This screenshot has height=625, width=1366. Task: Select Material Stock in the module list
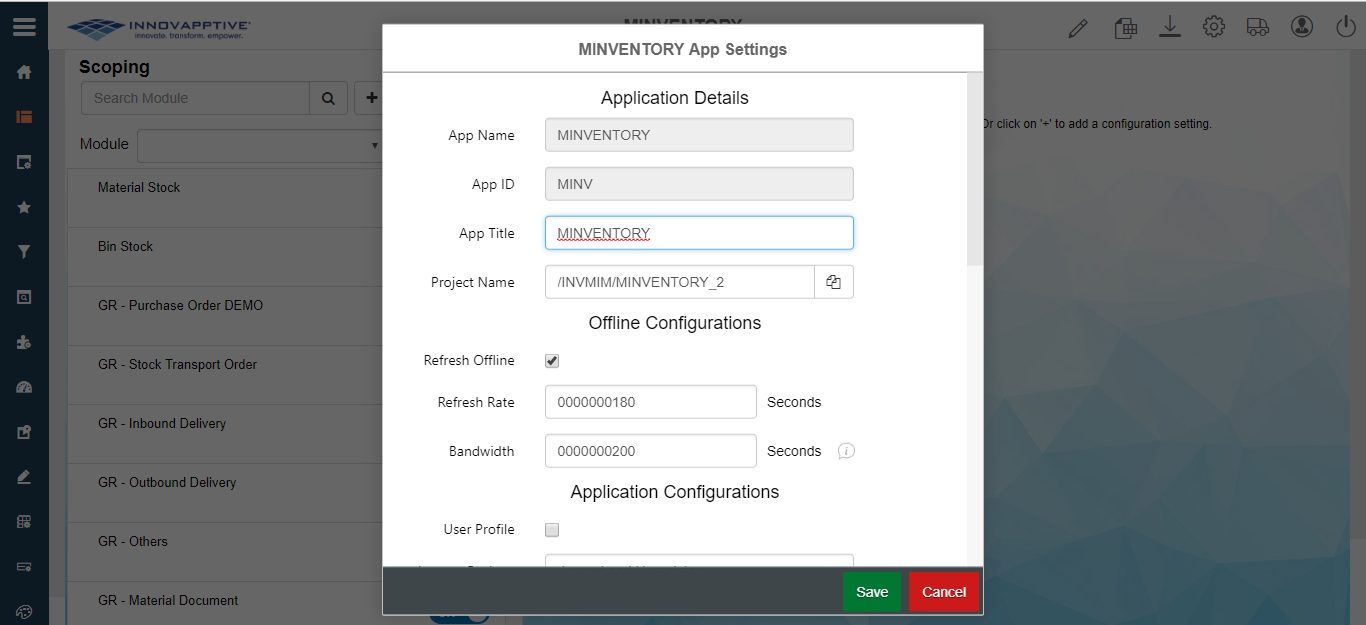139,187
